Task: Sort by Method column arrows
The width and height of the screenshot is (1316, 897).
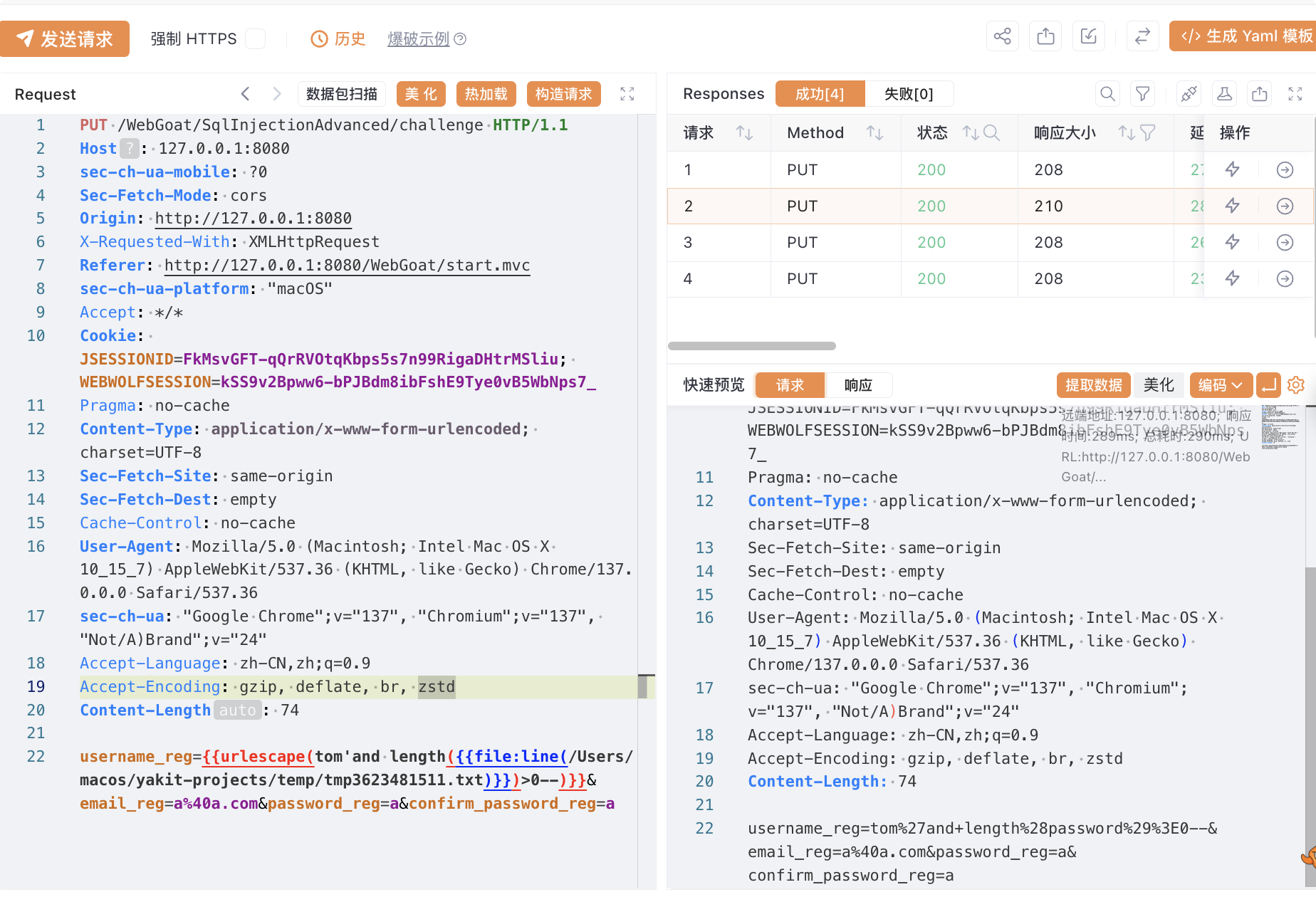Action: pos(874,132)
